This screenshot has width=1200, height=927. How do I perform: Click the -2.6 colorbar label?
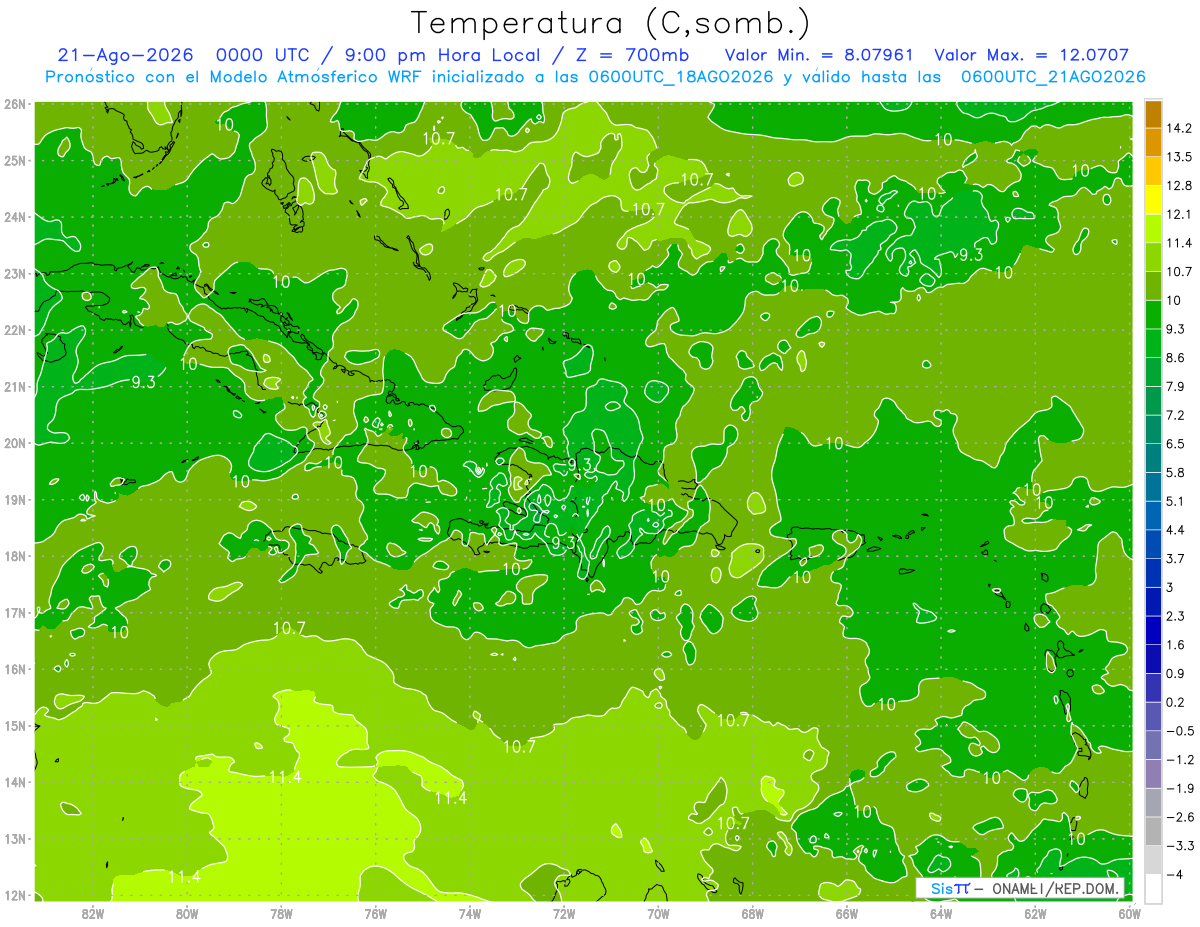pyautogui.click(x=1180, y=817)
